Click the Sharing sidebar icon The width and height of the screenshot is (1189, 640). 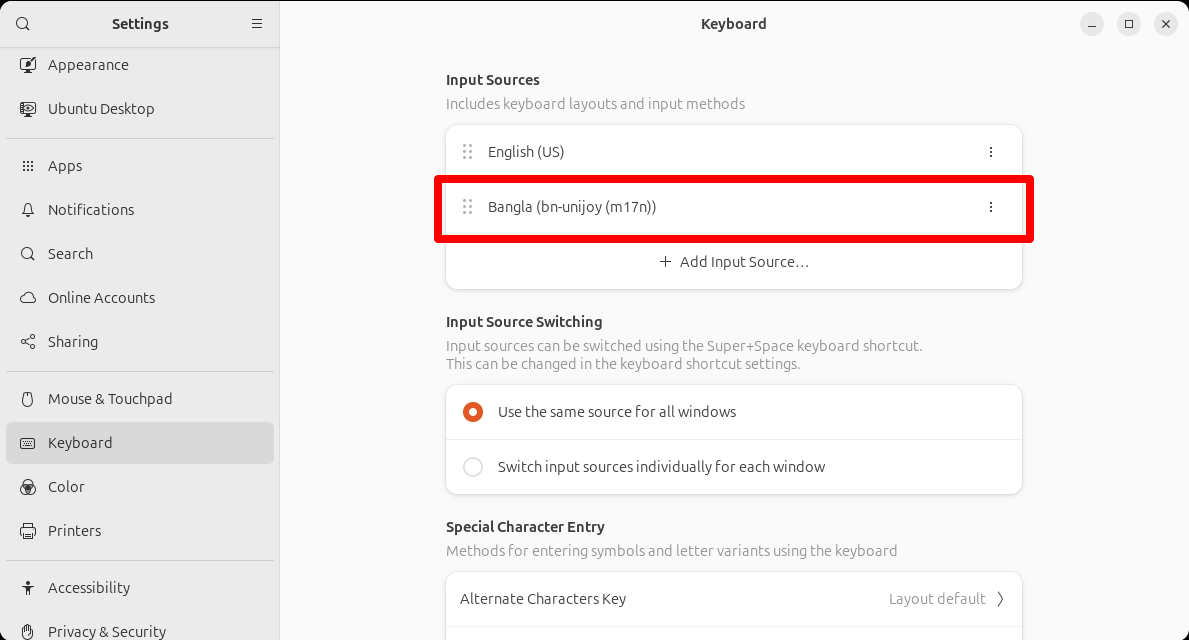pos(28,341)
